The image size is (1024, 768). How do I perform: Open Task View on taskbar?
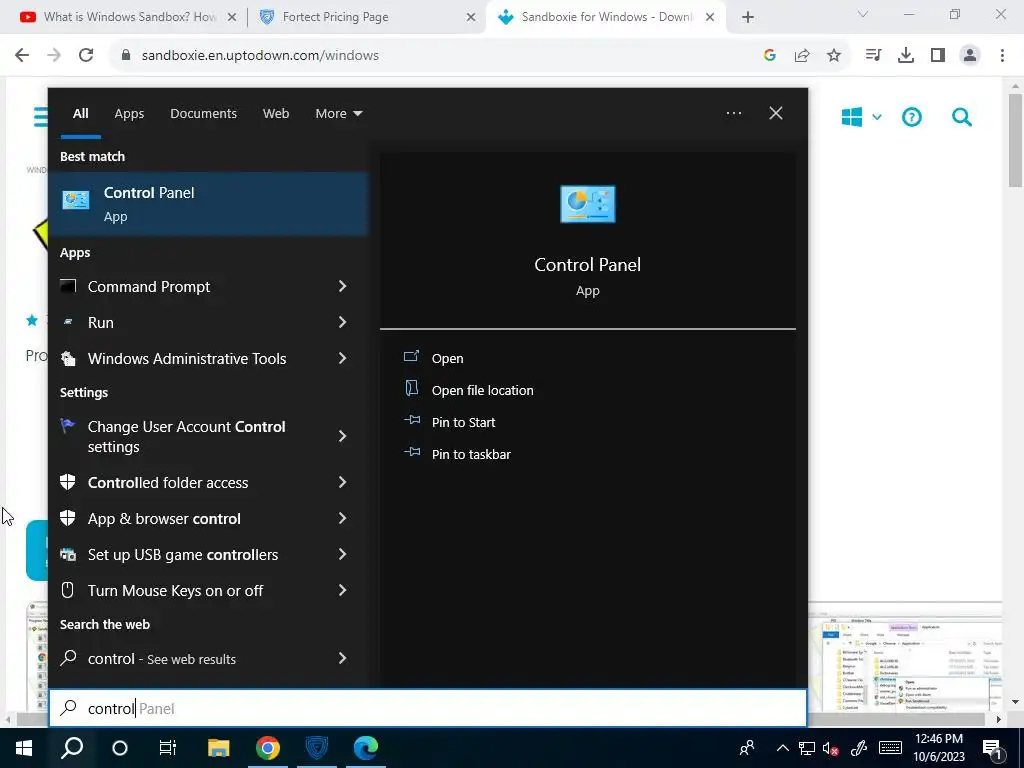point(168,748)
